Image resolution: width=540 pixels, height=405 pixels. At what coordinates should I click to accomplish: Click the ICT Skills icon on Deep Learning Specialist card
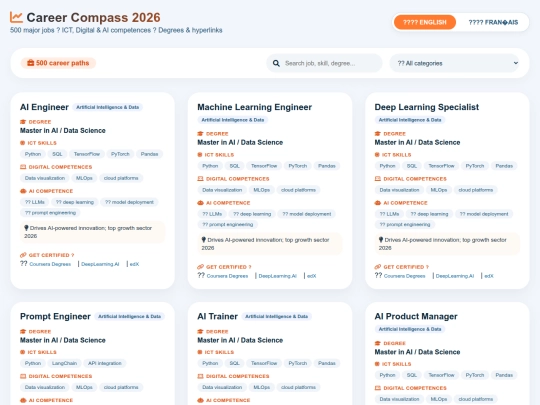click(x=377, y=155)
